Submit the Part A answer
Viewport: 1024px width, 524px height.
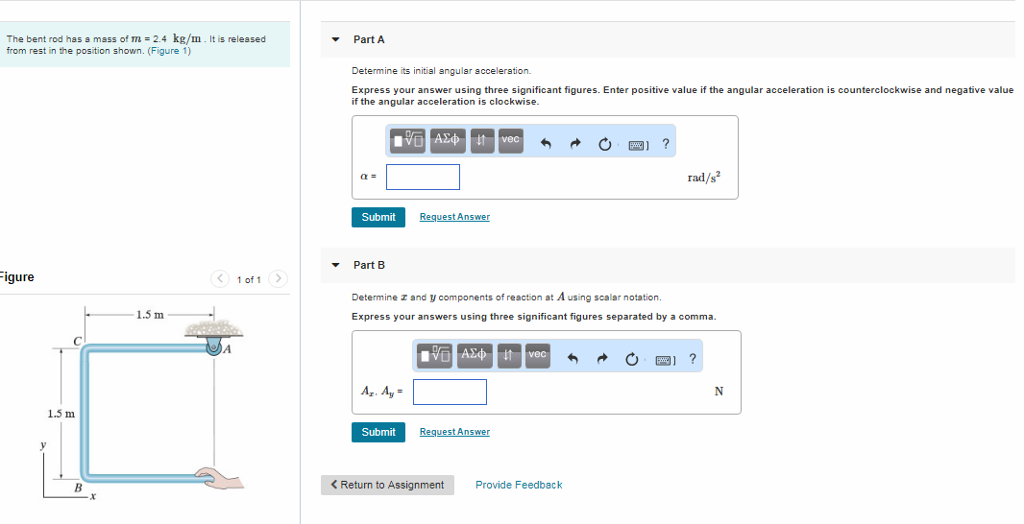point(378,217)
